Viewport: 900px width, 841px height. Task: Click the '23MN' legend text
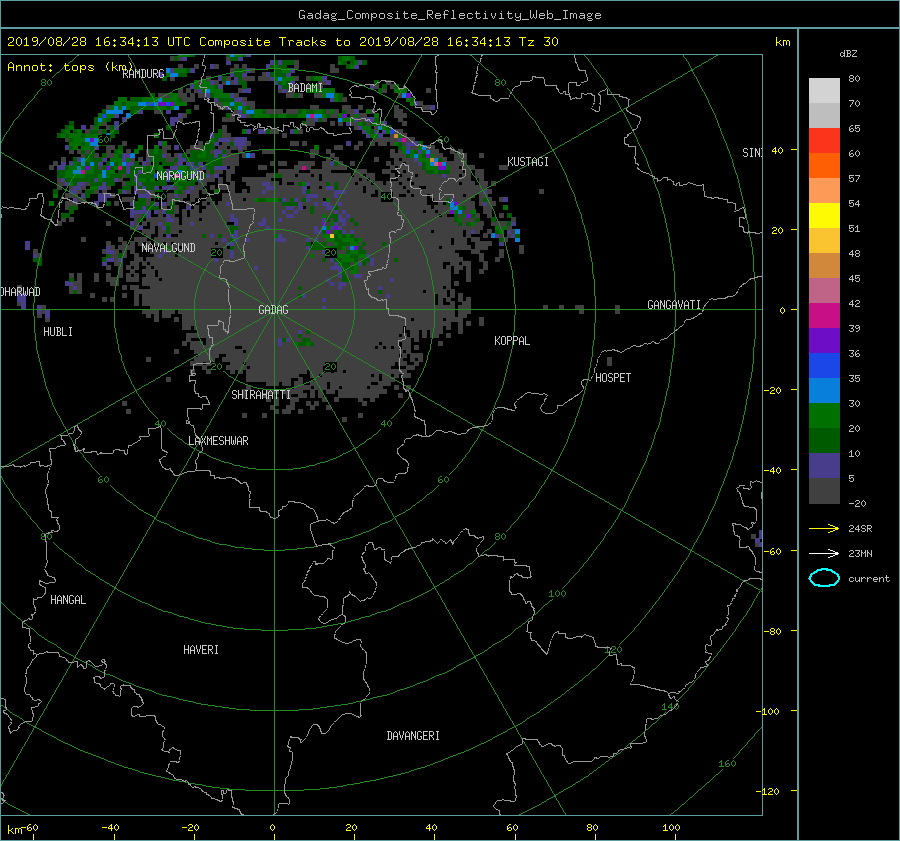point(860,553)
